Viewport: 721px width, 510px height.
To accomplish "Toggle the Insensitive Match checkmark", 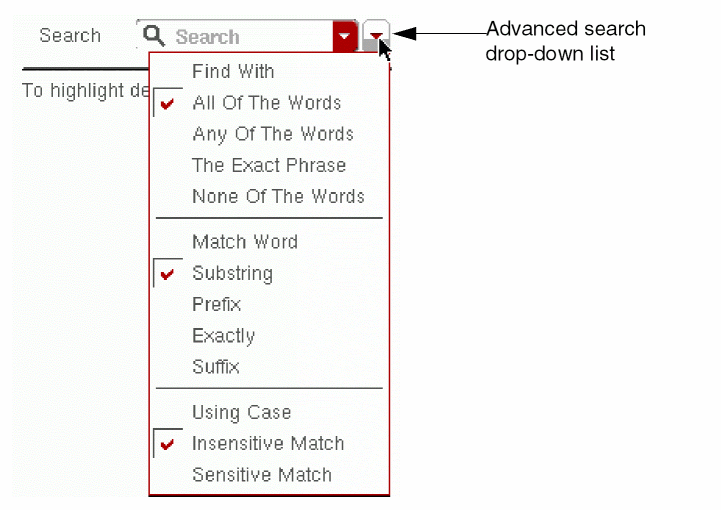I will [167, 444].
